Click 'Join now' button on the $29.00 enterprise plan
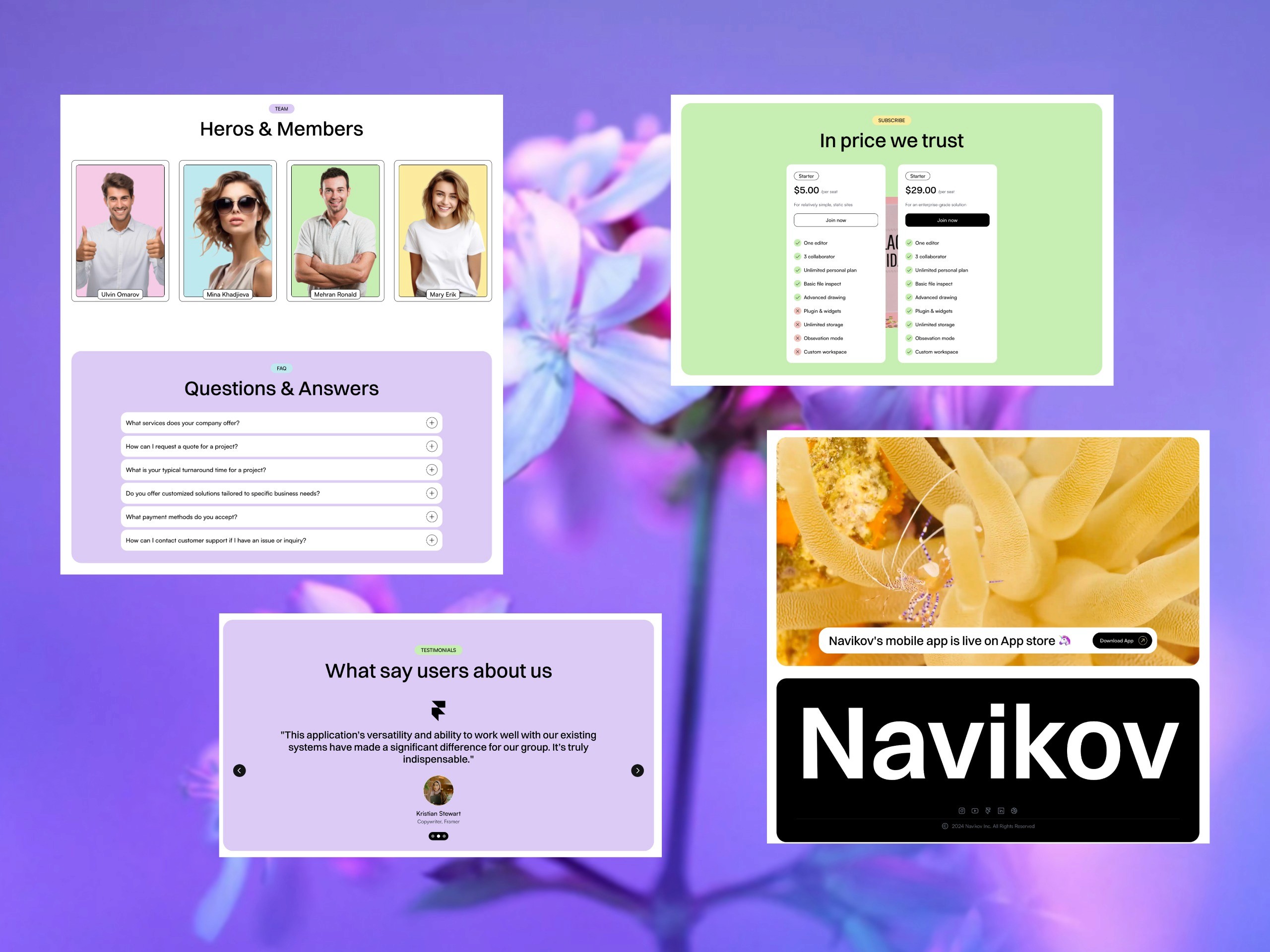The image size is (1270, 952). coord(947,220)
